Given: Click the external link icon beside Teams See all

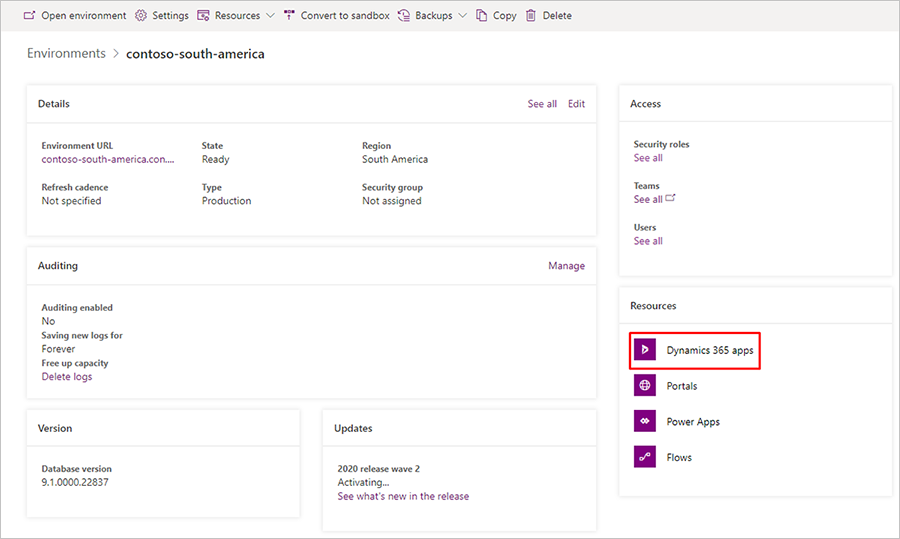Looking at the screenshot, I should coord(670,198).
